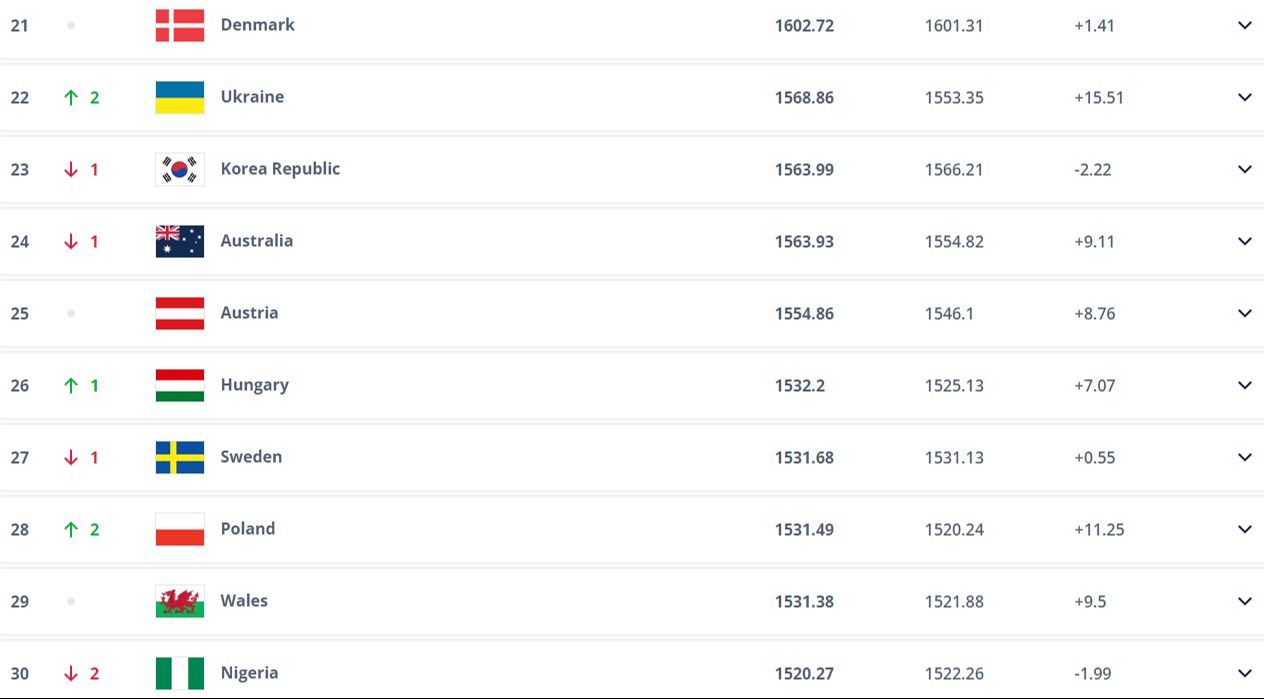The image size is (1264, 699).
Task: Click Ukraine's green up arrow indicator
Action: click(x=71, y=97)
